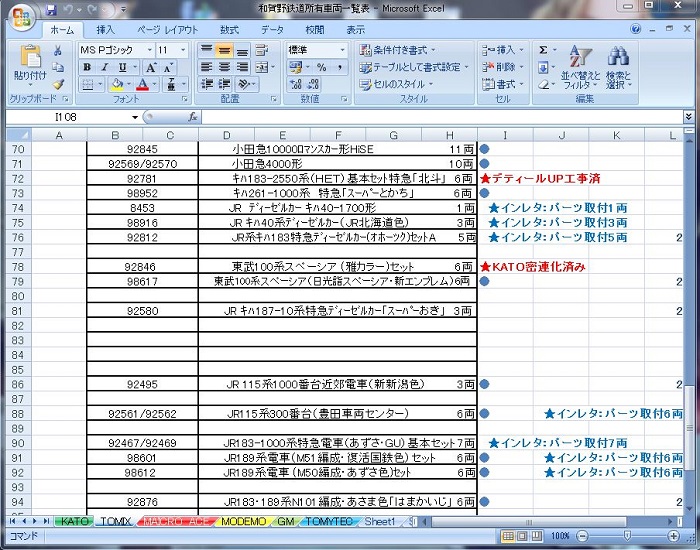Apply the yellow fill color bucket
Image resolution: width=700 pixels, height=550 pixels.
[x=117, y=84]
